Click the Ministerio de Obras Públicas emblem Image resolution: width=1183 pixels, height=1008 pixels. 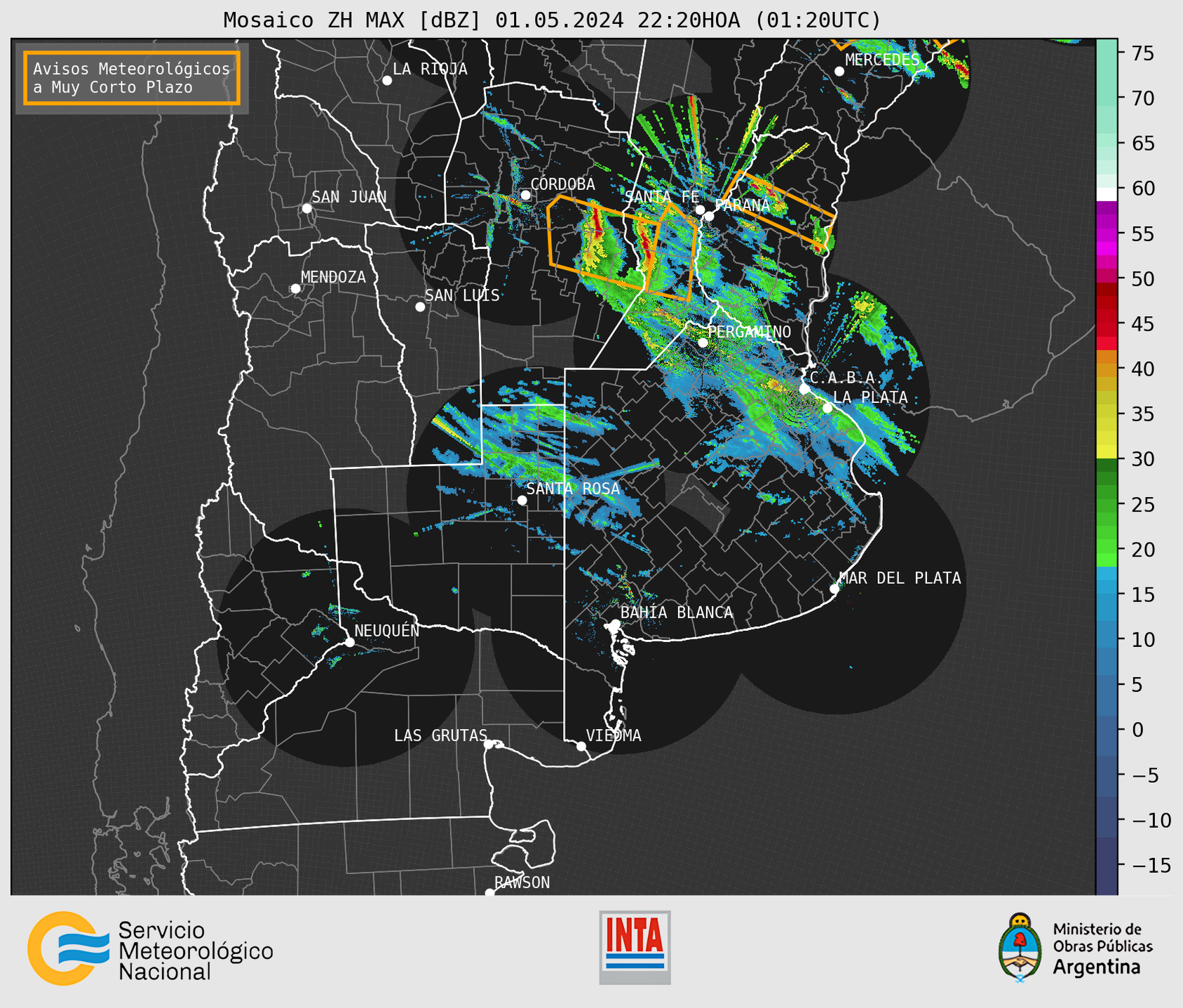point(1020,948)
